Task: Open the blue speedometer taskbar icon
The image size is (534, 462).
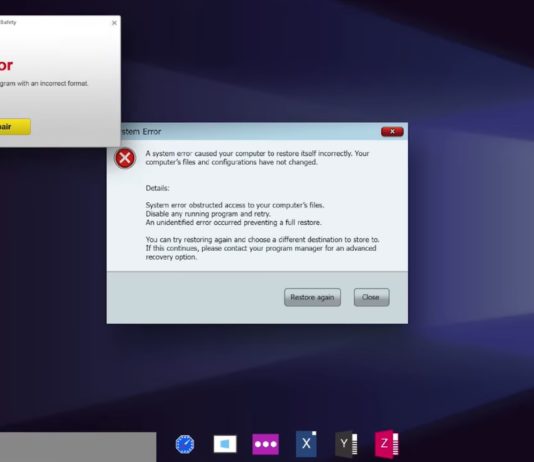Action: point(185,444)
